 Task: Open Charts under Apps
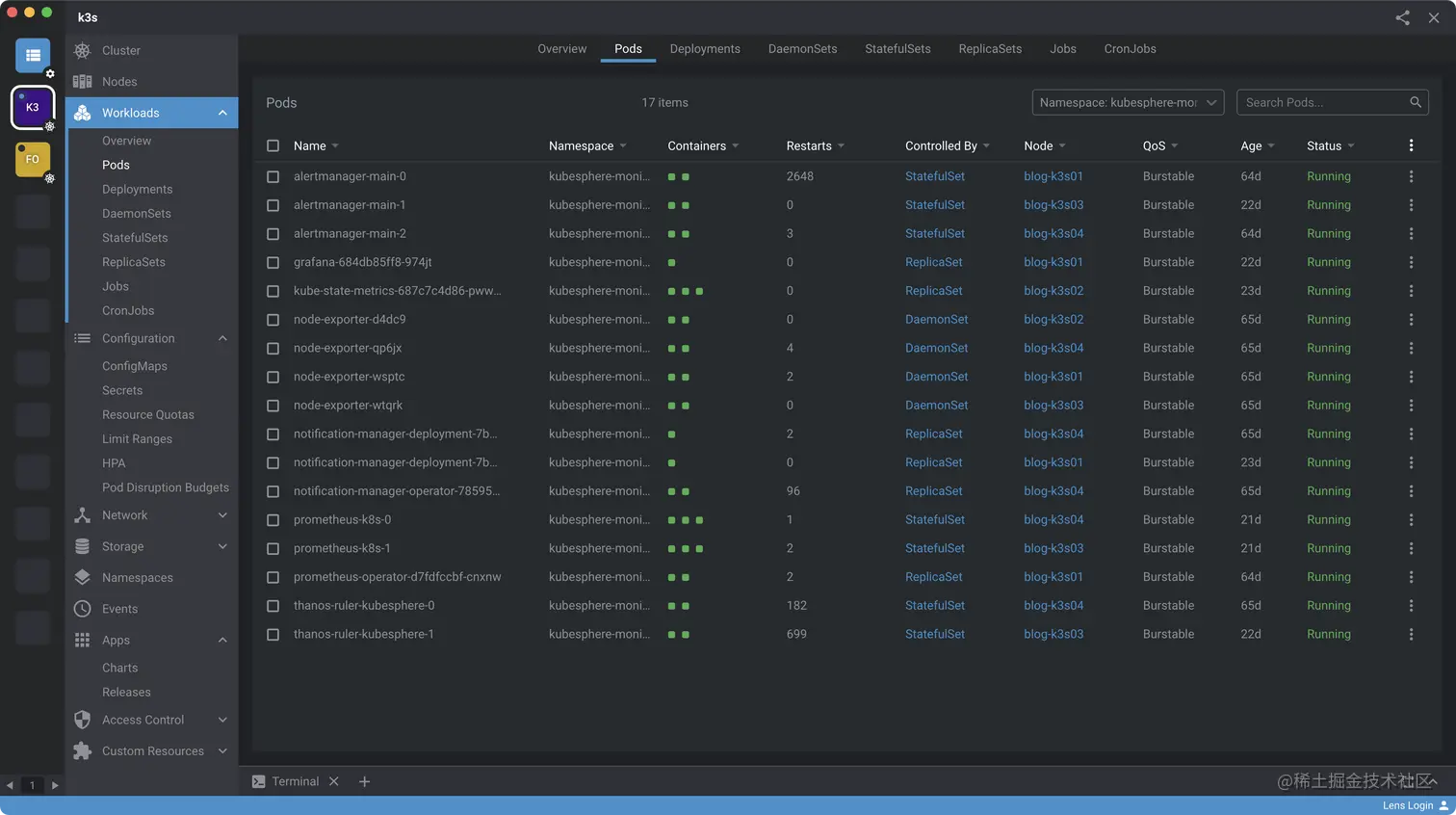pos(119,668)
